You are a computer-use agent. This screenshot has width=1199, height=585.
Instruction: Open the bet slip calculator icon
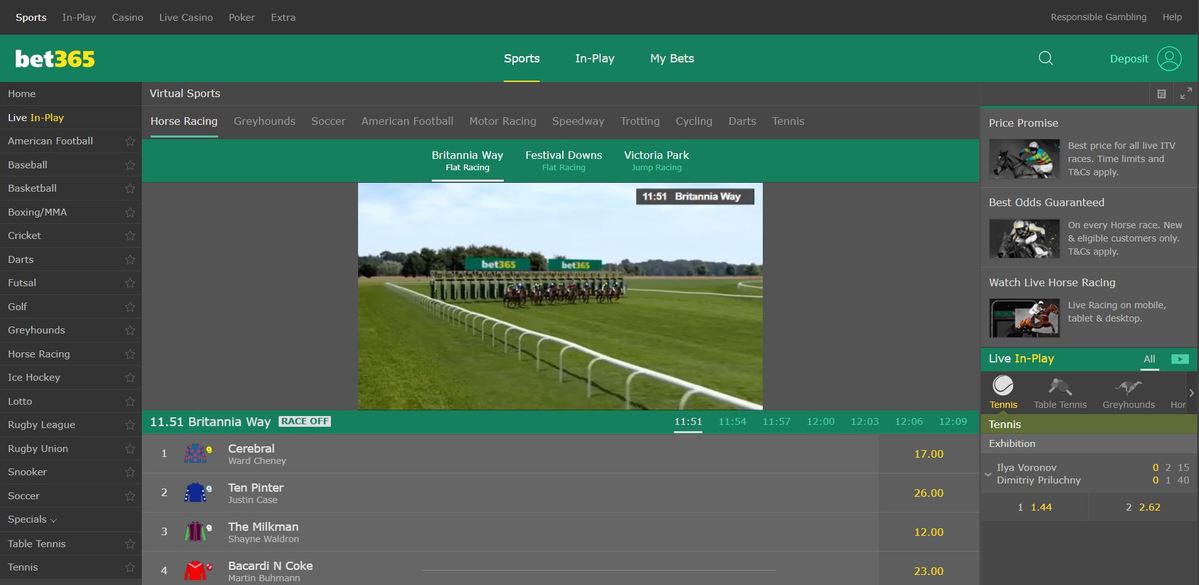point(1162,93)
